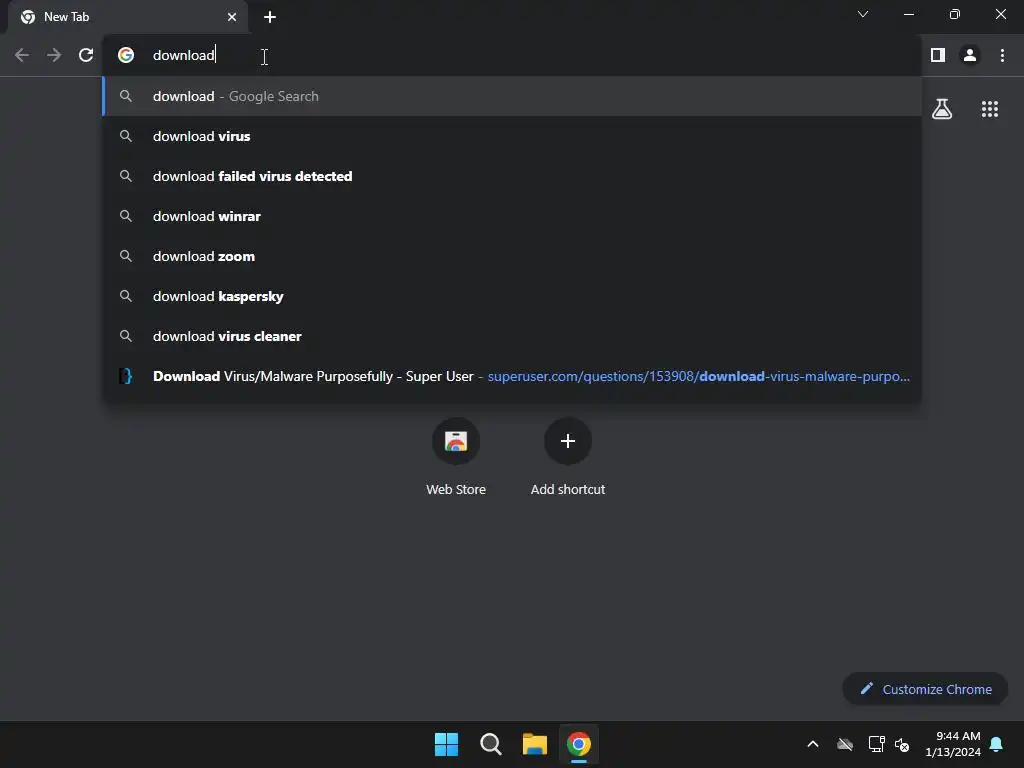1024x768 pixels.
Task: Go back with the back arrow
Action: click(22, 56)
